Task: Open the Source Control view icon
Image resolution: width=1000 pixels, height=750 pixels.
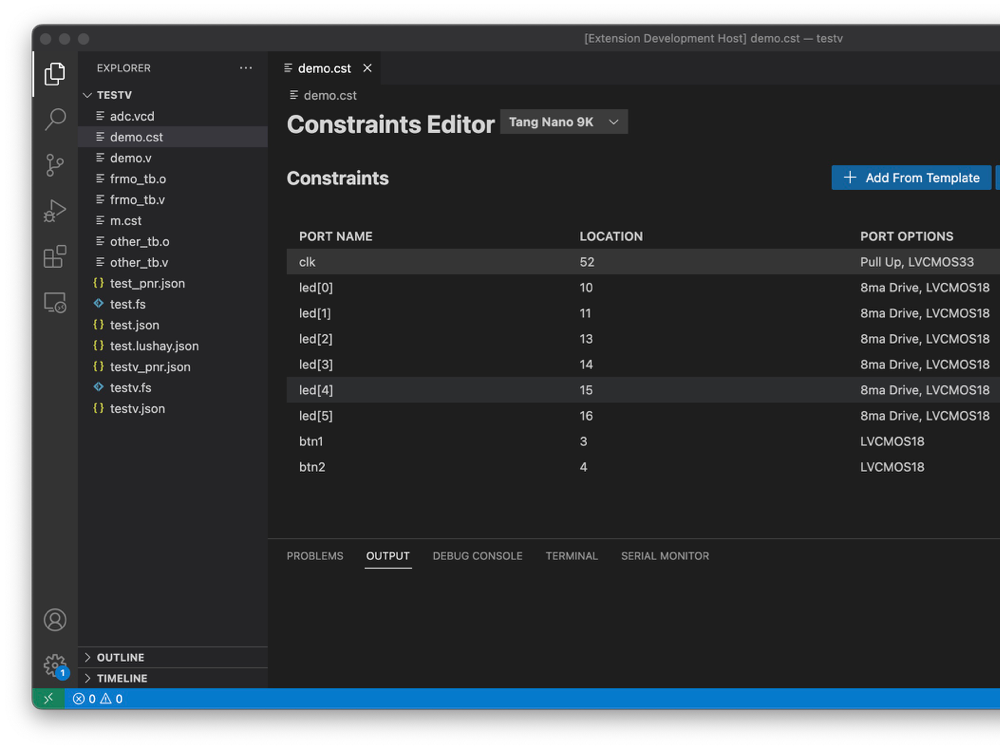Action: click(55, 165)
